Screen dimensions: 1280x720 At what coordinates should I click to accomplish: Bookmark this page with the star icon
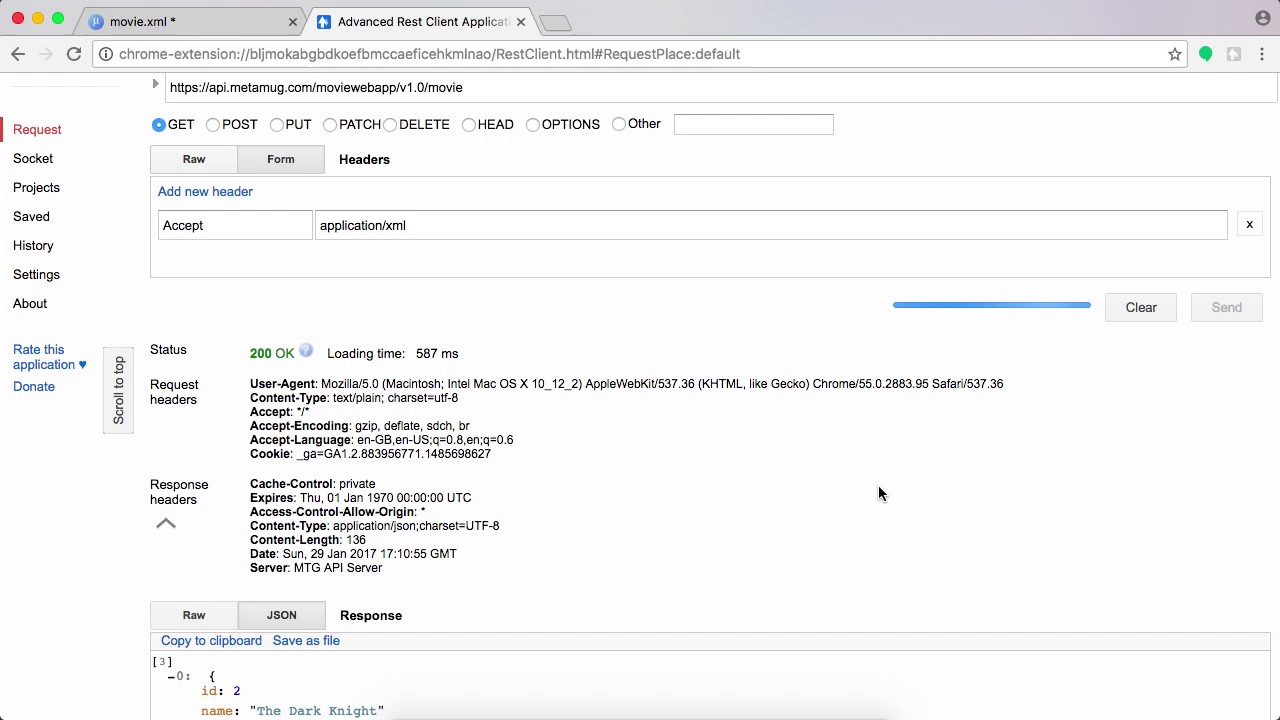click(x=1175, y=54)
